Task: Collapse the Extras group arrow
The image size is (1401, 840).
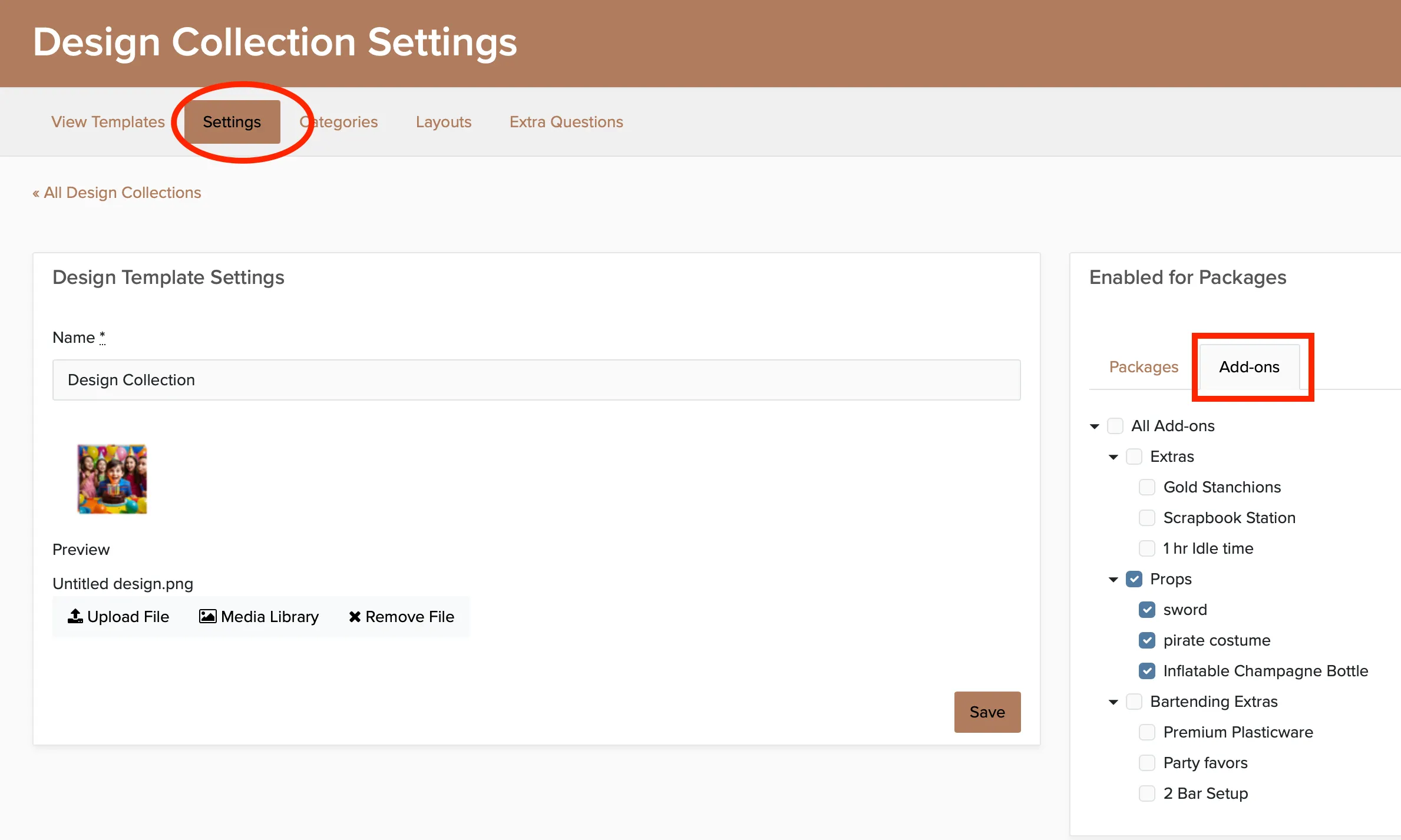Action: click(x=1113, y=457)
